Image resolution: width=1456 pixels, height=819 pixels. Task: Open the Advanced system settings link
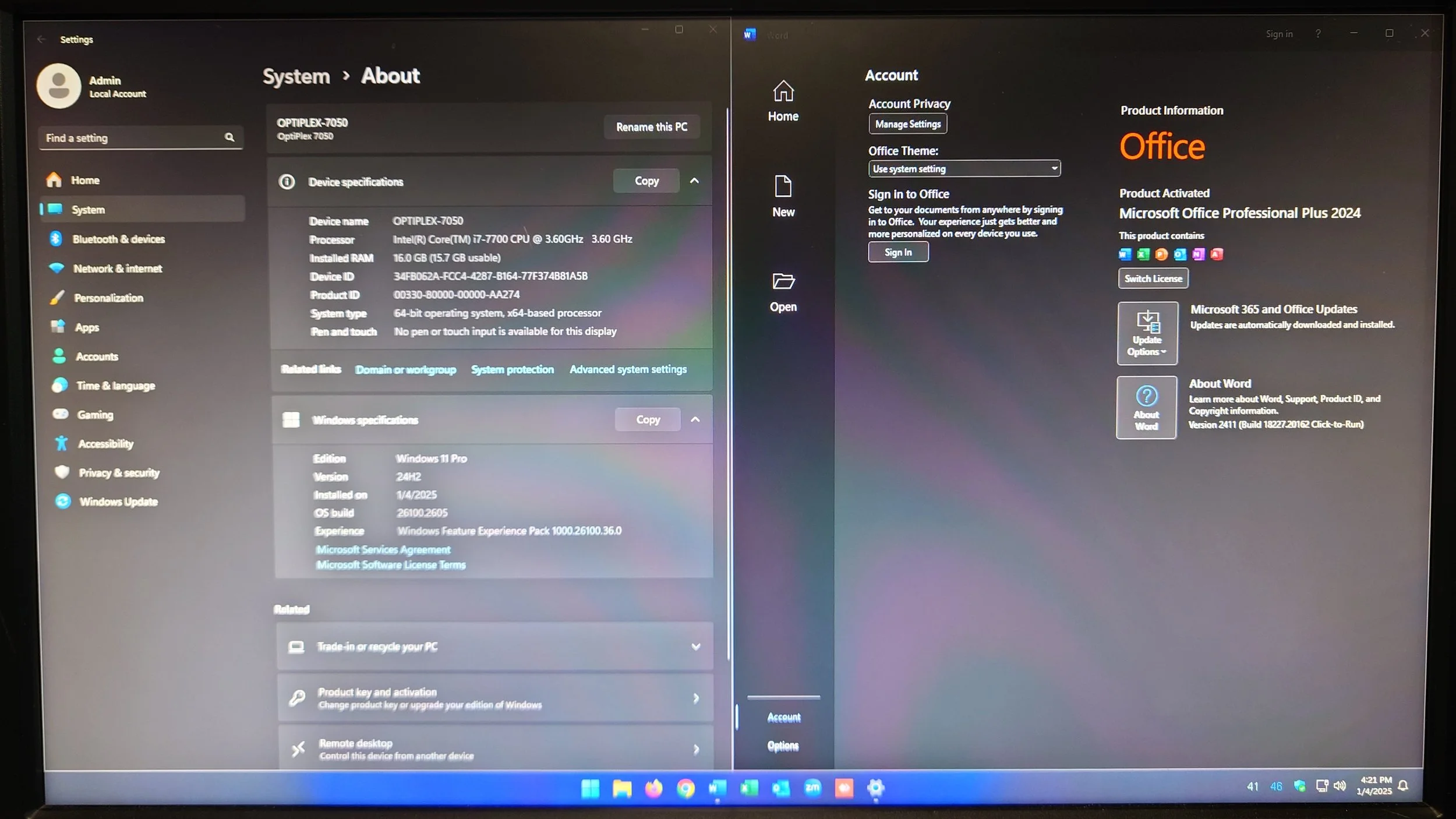pyautogui.click(x=628, y=369)
